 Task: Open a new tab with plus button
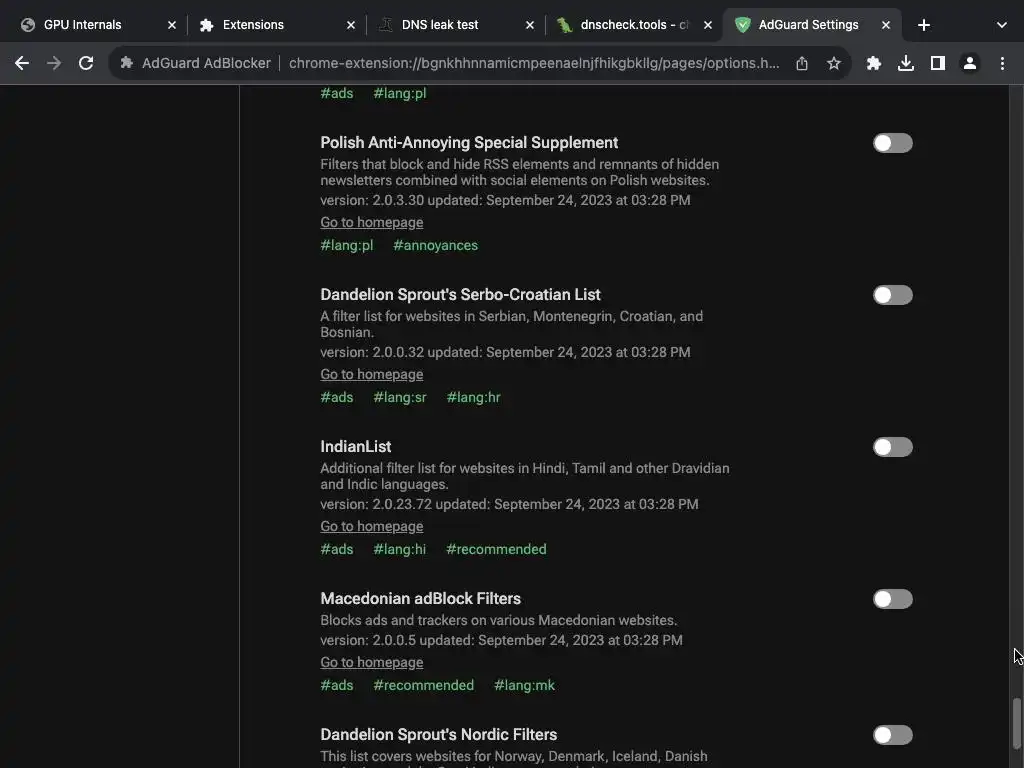(x=924, y=25)
